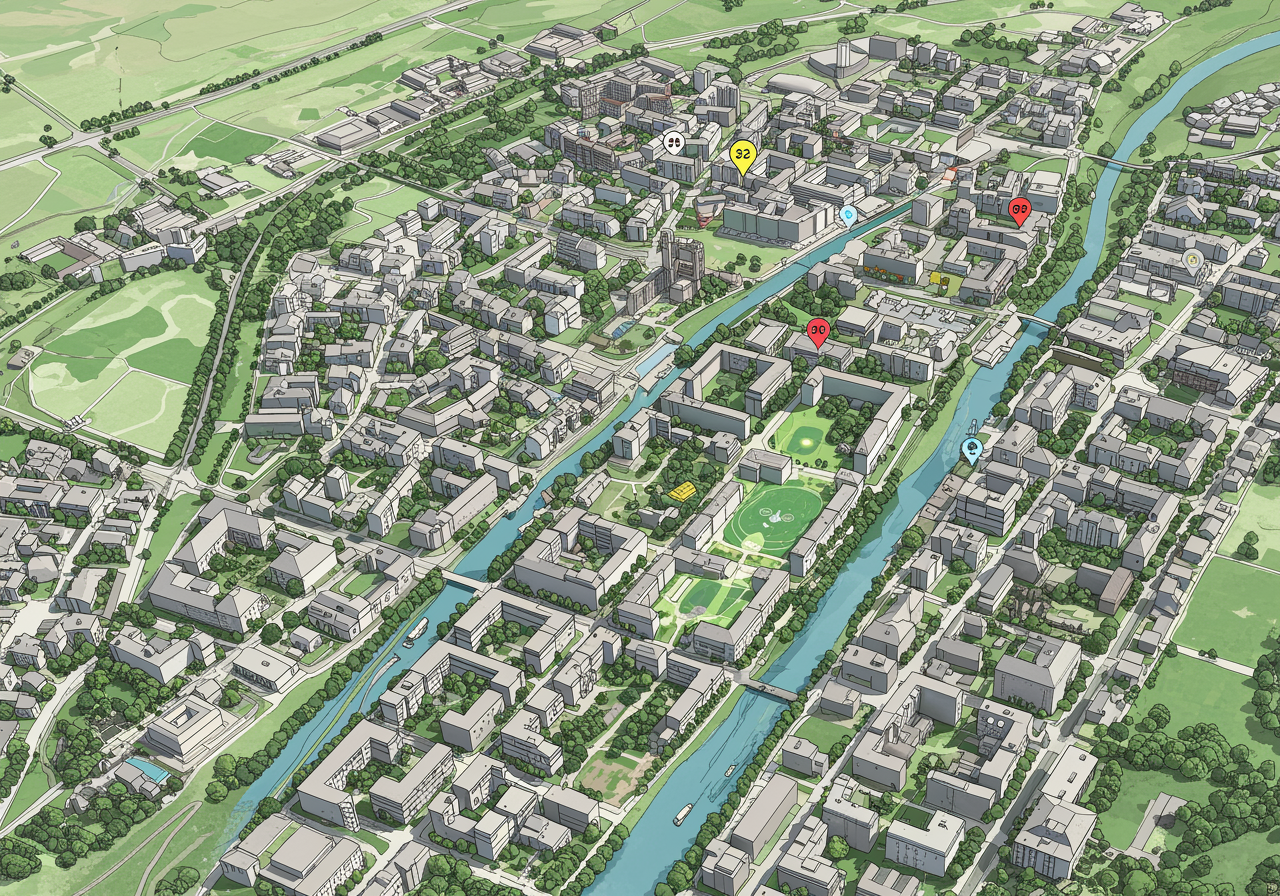1280x896 pixels.
Task: Select the yellow-roofed building in the park
Action: (x=683, y=490)
